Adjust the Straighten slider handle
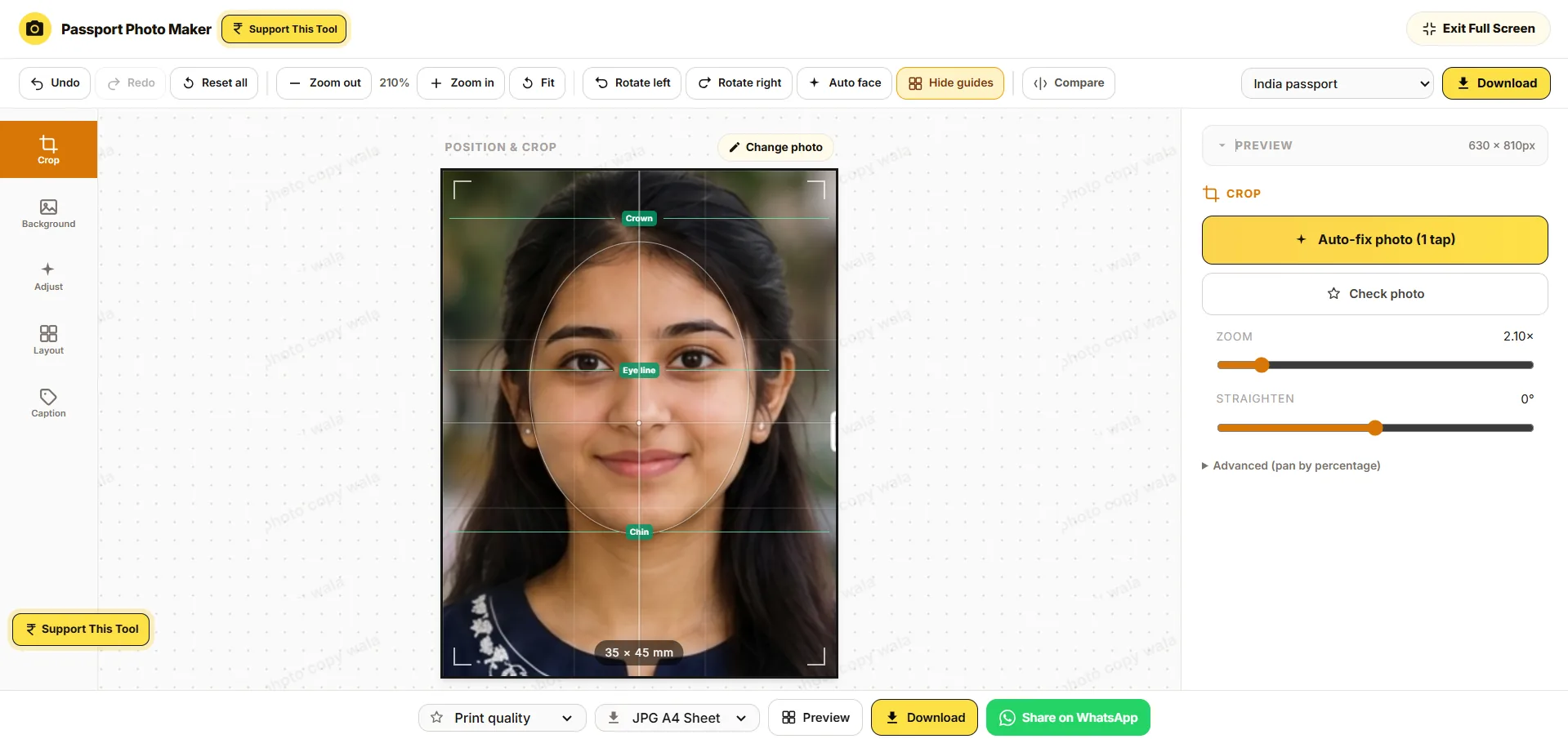This screenshot has width=1568, height=739. pos(1375,428)
